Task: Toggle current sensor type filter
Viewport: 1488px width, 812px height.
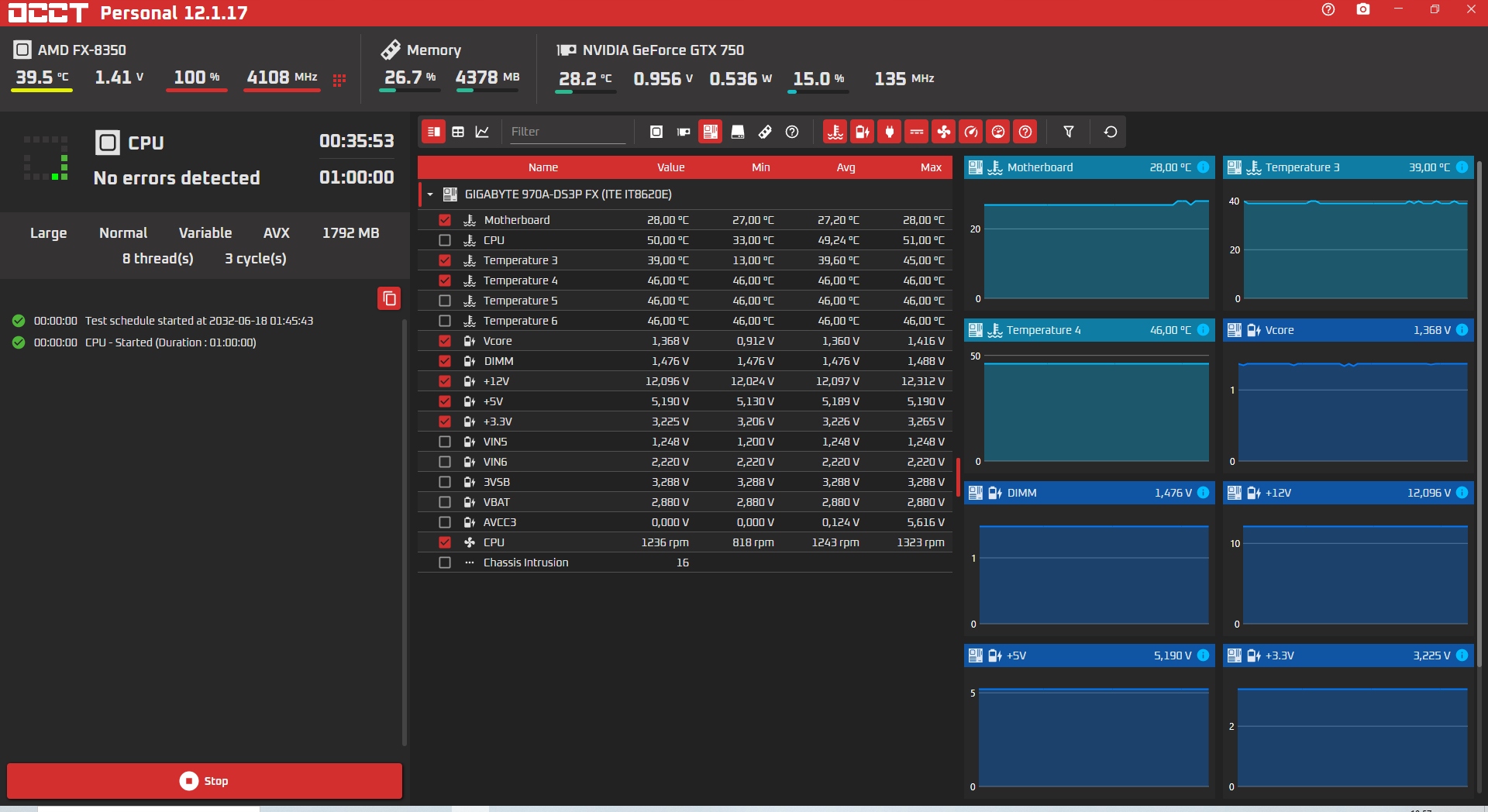Action: point(917,132)
